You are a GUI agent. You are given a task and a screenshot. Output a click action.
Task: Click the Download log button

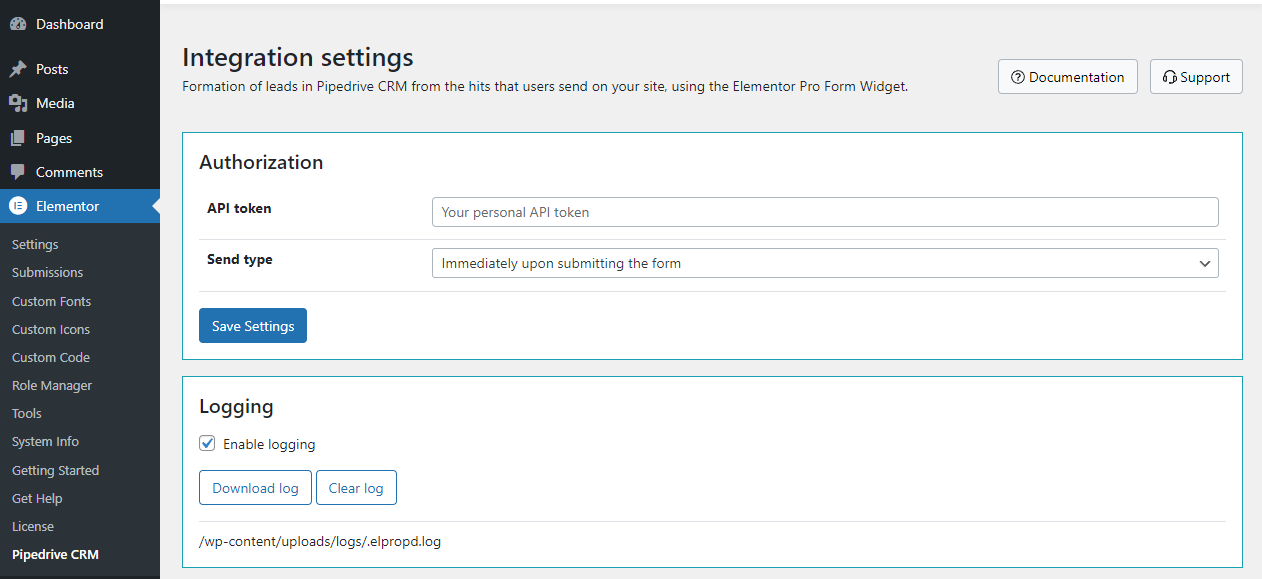tap(255, 488)
